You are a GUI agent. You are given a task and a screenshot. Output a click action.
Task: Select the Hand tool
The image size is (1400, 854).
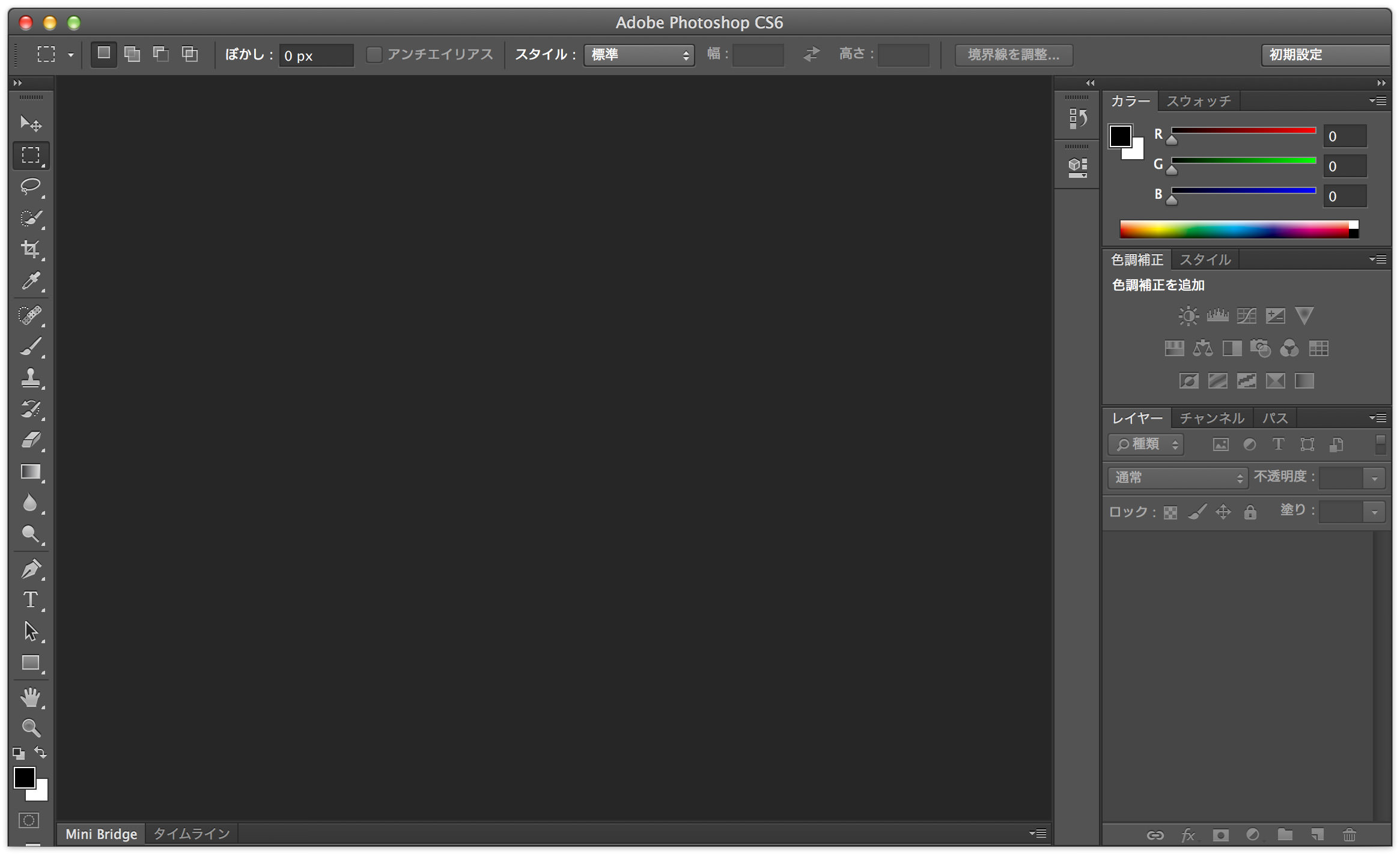31,697
